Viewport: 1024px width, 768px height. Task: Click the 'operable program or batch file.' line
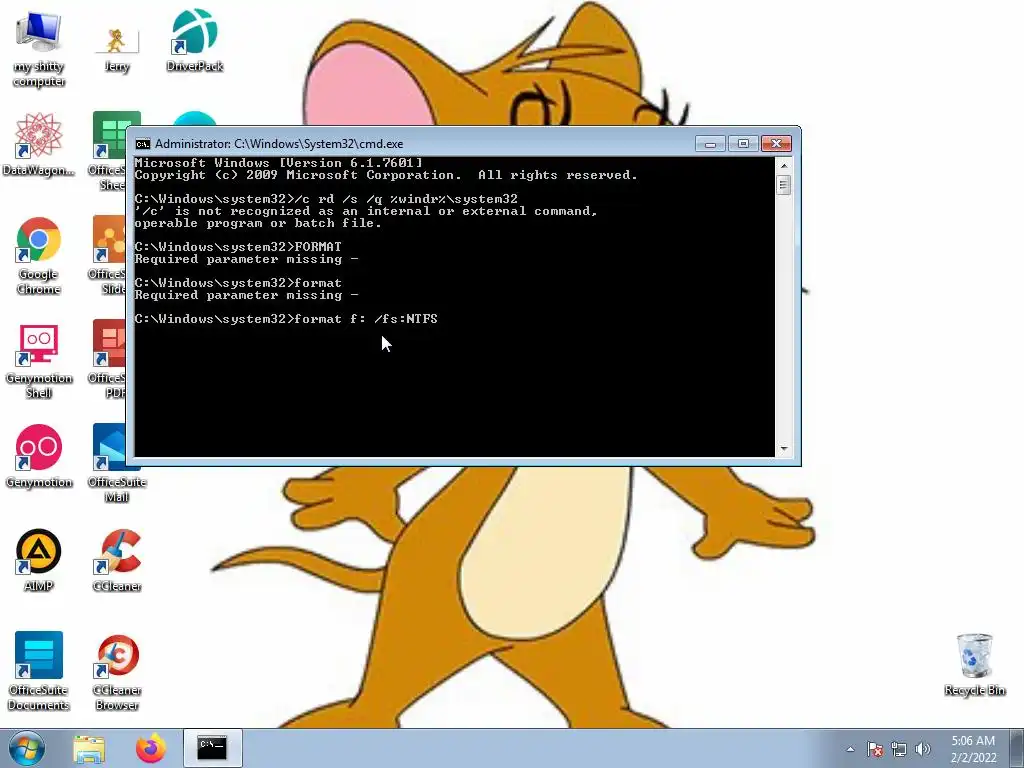[258, 223]
